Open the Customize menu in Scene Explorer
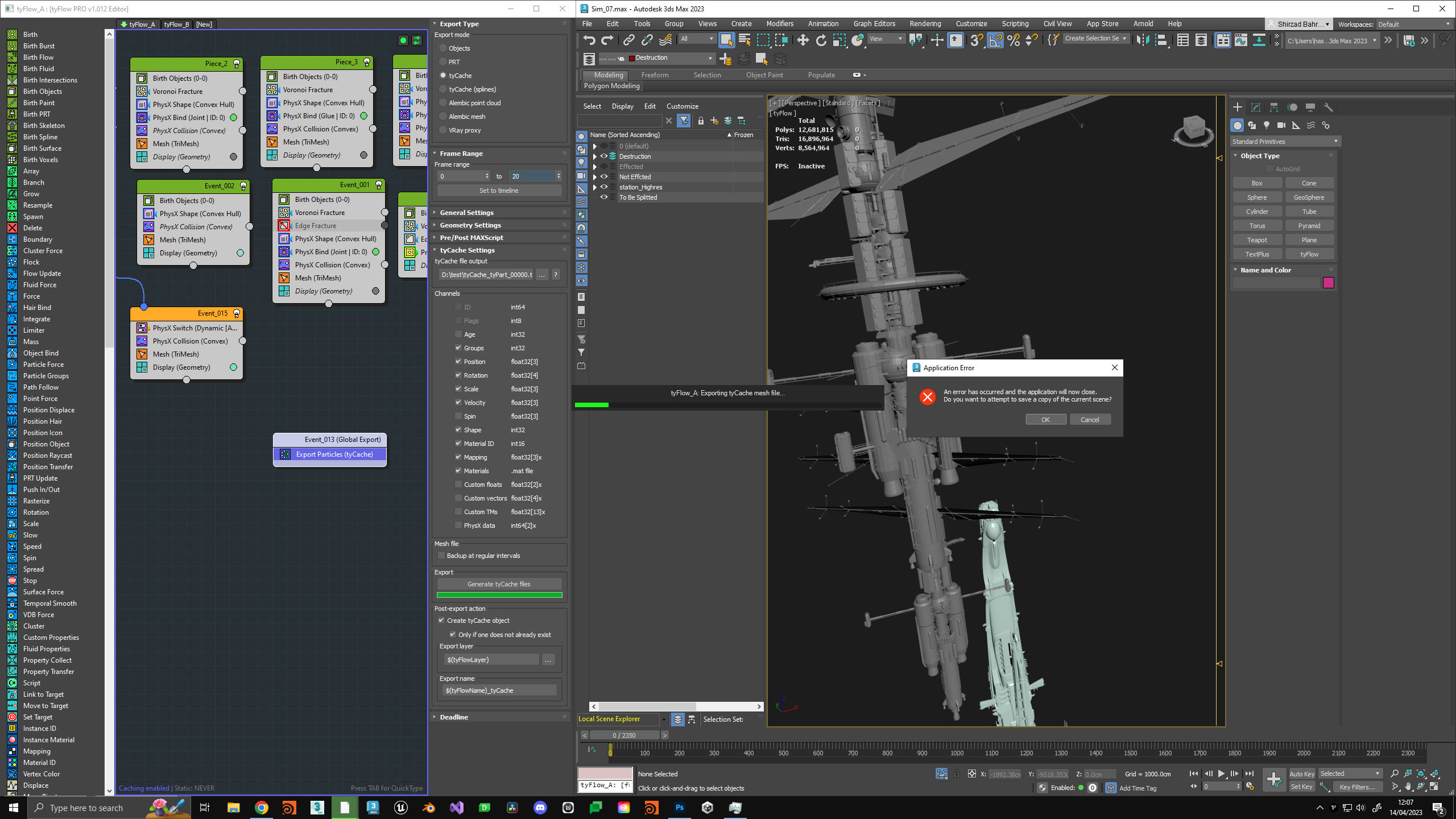This screenshot has width=1456, height=819. (x=682, y=106)
